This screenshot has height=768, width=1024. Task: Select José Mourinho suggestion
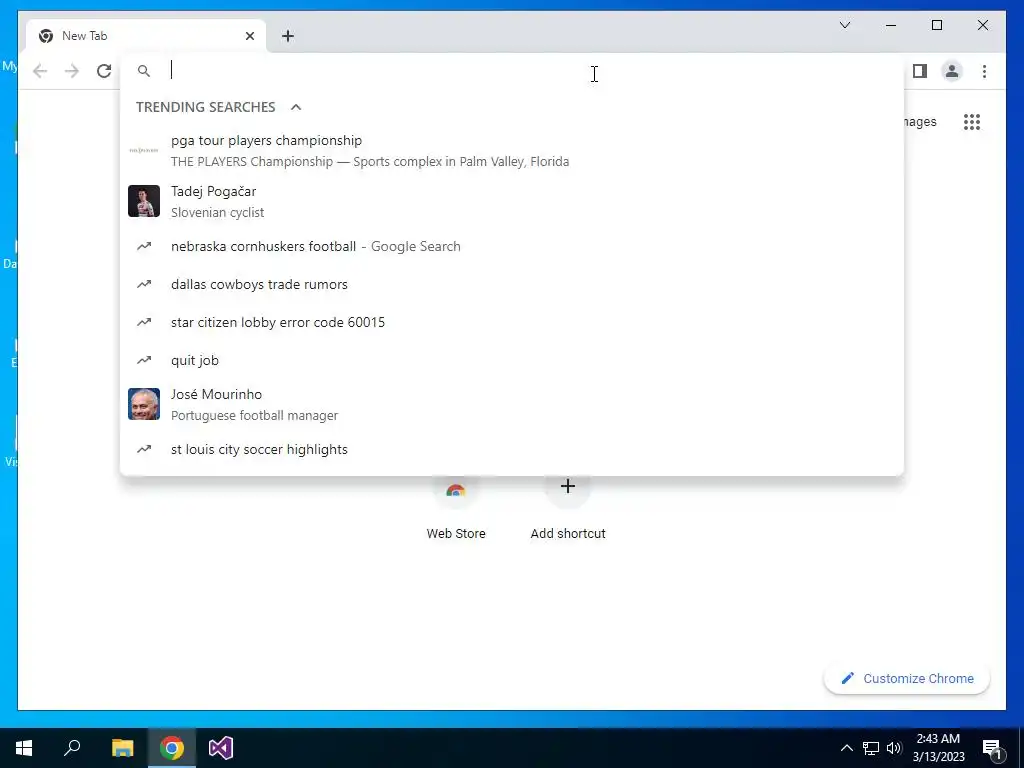[x=512, y=404]
